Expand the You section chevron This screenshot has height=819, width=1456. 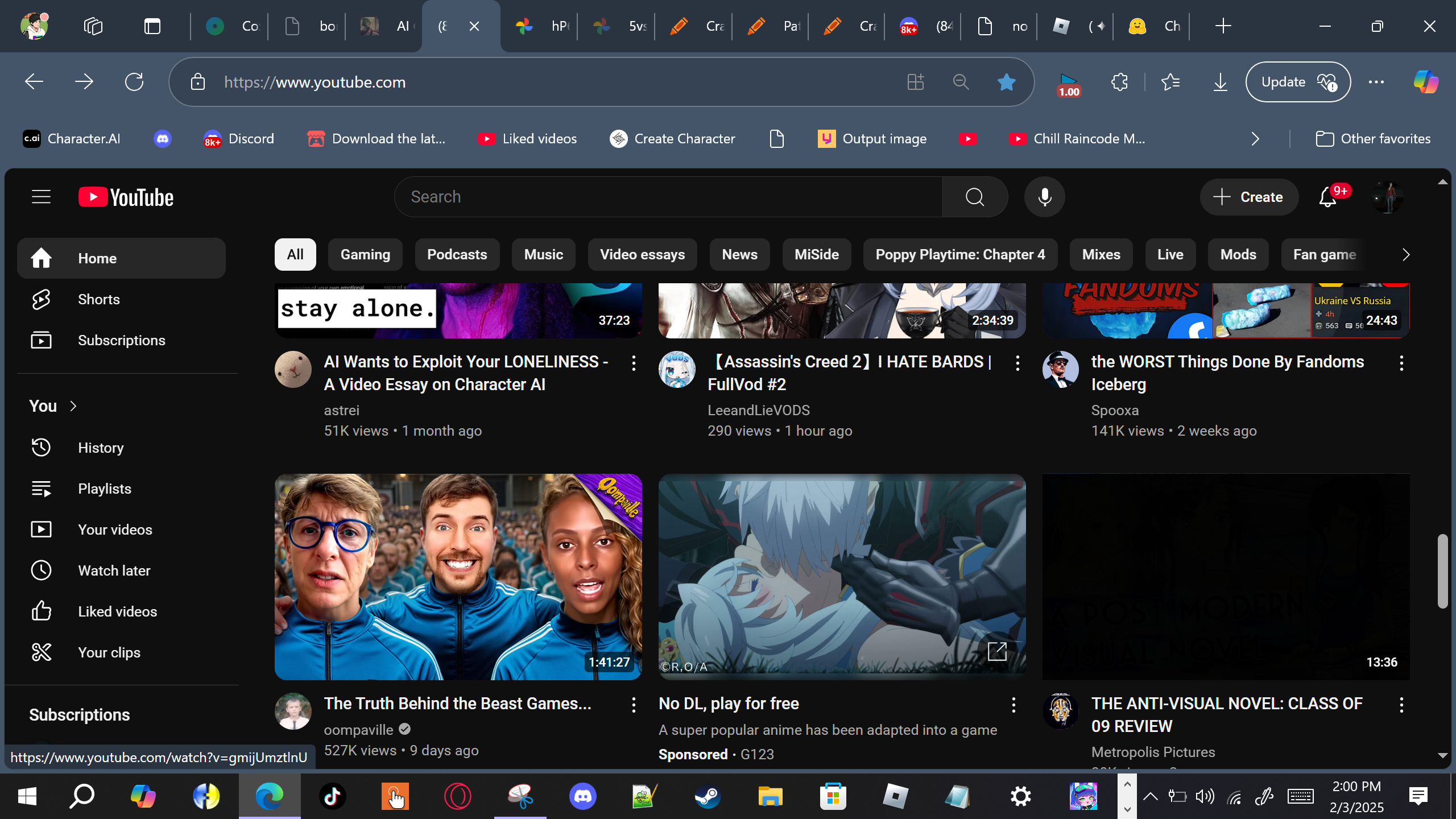pyautogui.click(x=73, y=406)
